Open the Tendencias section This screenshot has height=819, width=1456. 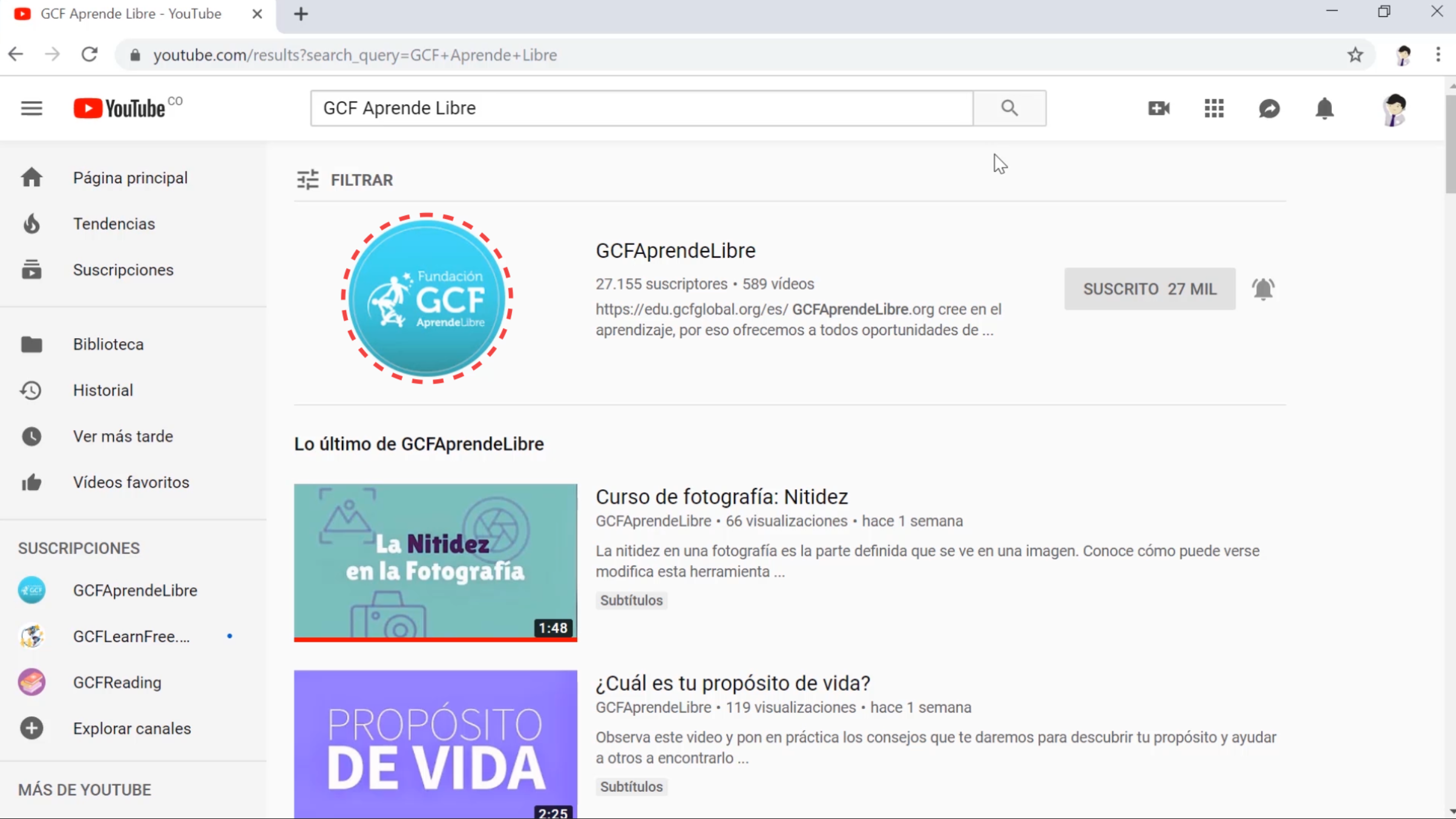pos(114,223)
